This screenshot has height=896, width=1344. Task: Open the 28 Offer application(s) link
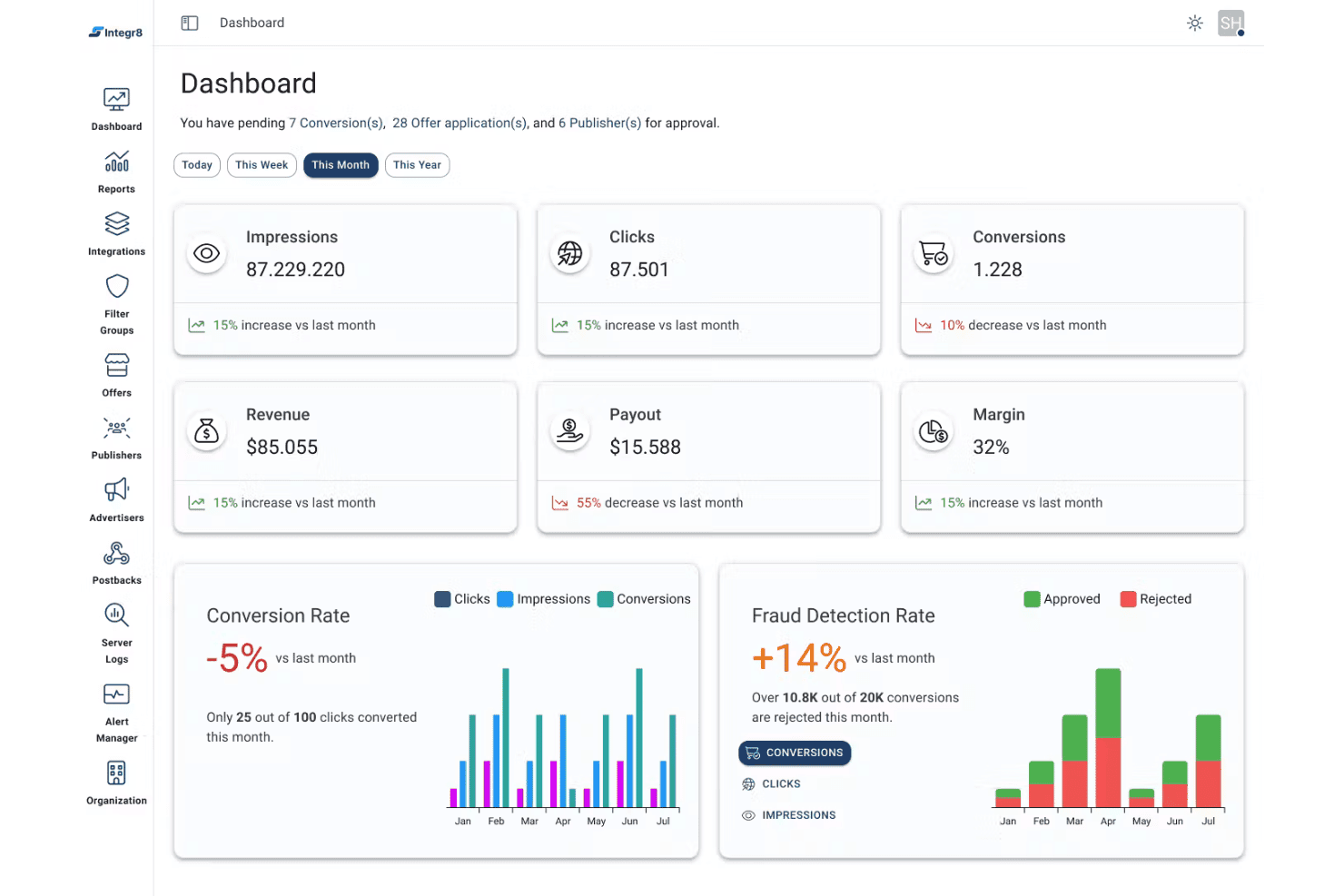[x=460, y=123]
